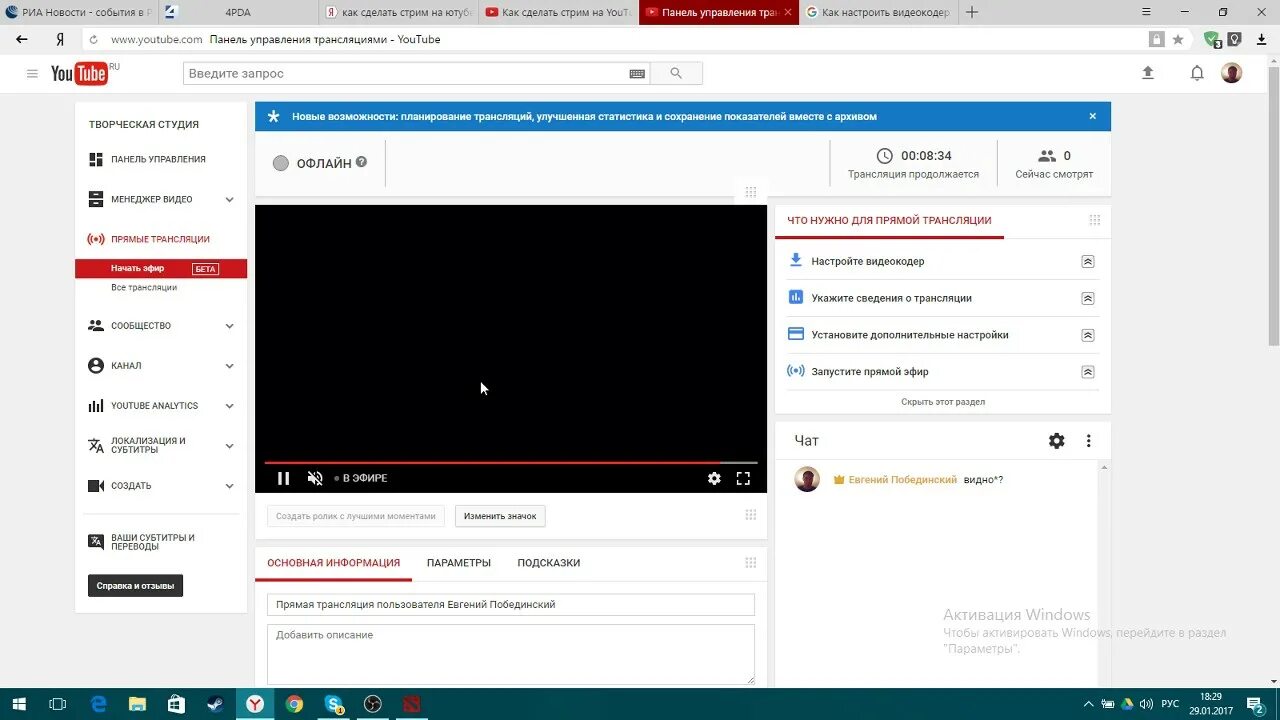Expand the Канал sidebar menu
The height and width of the screenshot is (720, 1280).
(x=229, y=366)
